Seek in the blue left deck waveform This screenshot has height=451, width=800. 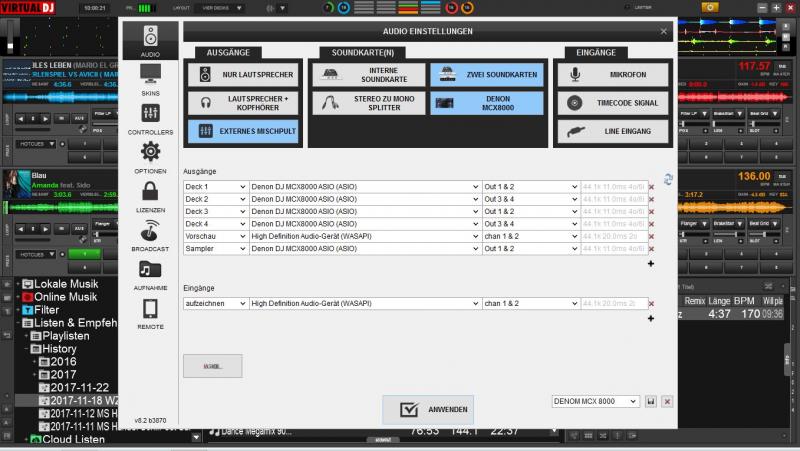pos(60,97)
